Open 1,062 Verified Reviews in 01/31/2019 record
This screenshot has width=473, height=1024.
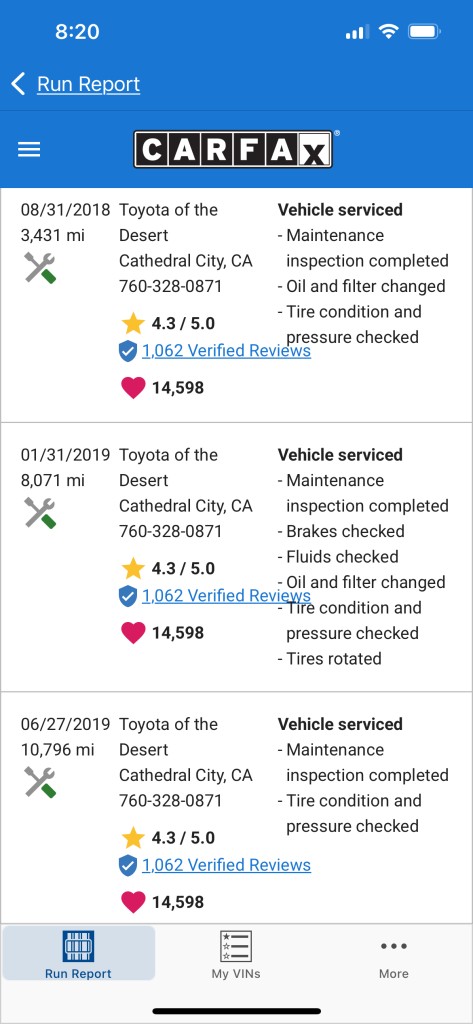pyautogui.click(x=226, y=596)
